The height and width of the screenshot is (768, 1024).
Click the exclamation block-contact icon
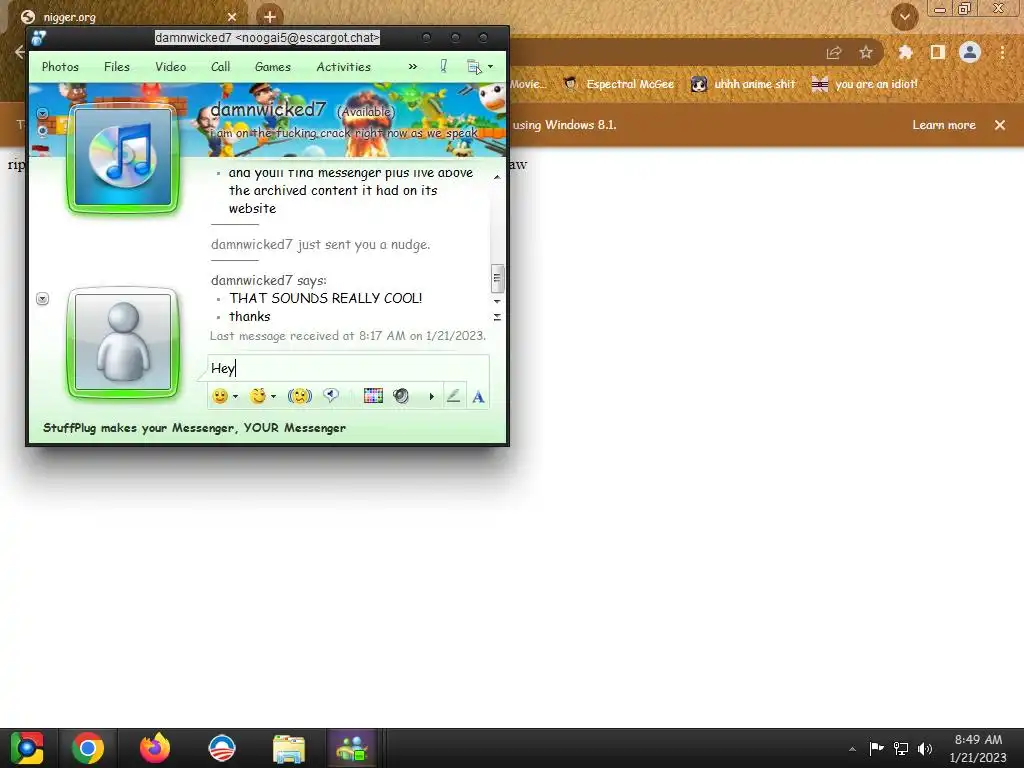pyautogui.click(x=443, y=66)
